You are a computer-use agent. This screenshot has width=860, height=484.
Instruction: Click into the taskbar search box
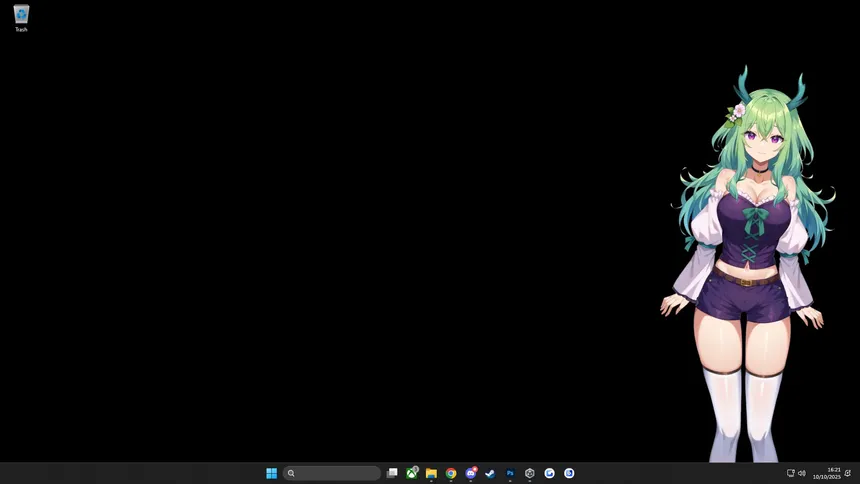point(332,473)
